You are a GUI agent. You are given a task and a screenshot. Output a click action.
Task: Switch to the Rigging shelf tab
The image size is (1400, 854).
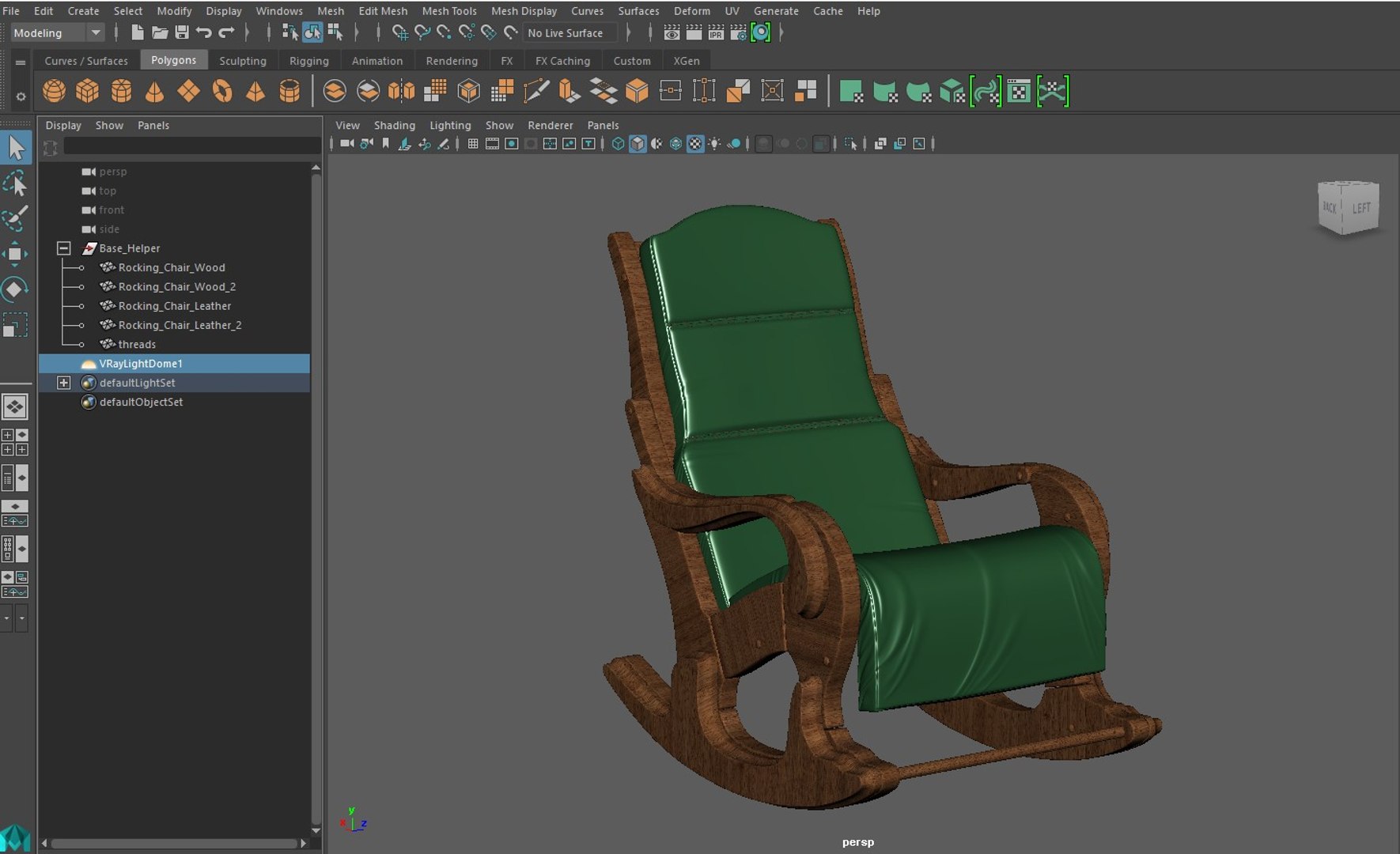tap(309, 61)
